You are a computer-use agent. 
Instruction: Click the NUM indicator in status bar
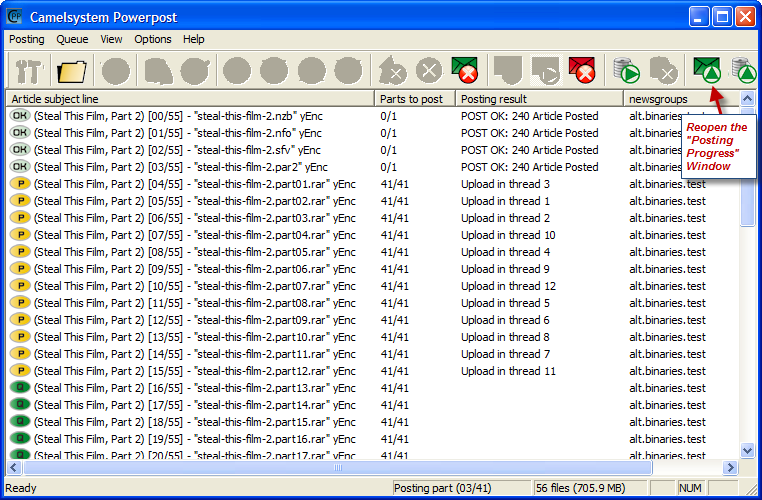690,488
